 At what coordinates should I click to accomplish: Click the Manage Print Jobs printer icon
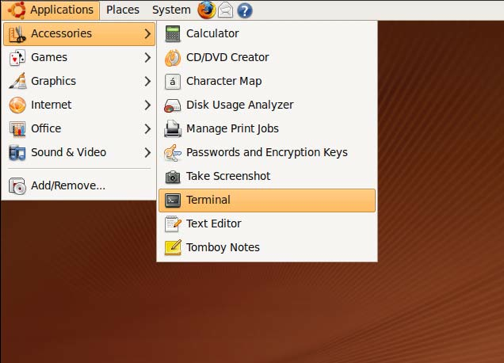coord(173,129)
